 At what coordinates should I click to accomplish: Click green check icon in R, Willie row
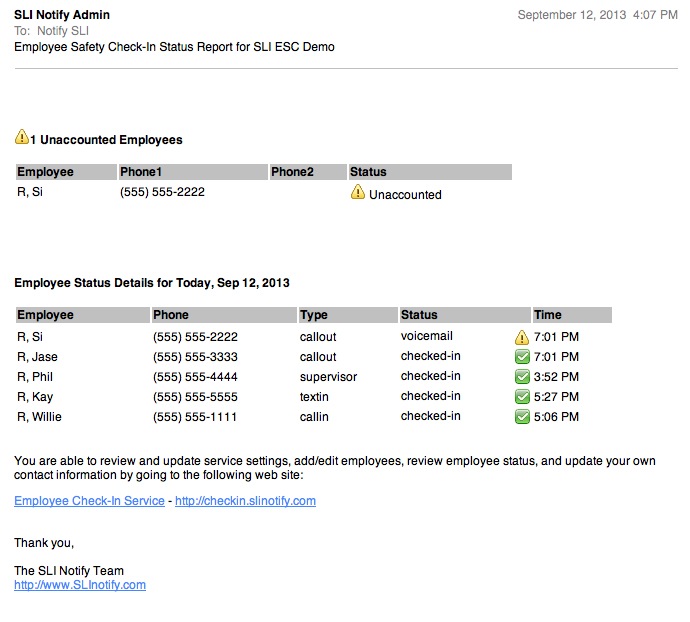pyautogui.click(x=522, y=416)
